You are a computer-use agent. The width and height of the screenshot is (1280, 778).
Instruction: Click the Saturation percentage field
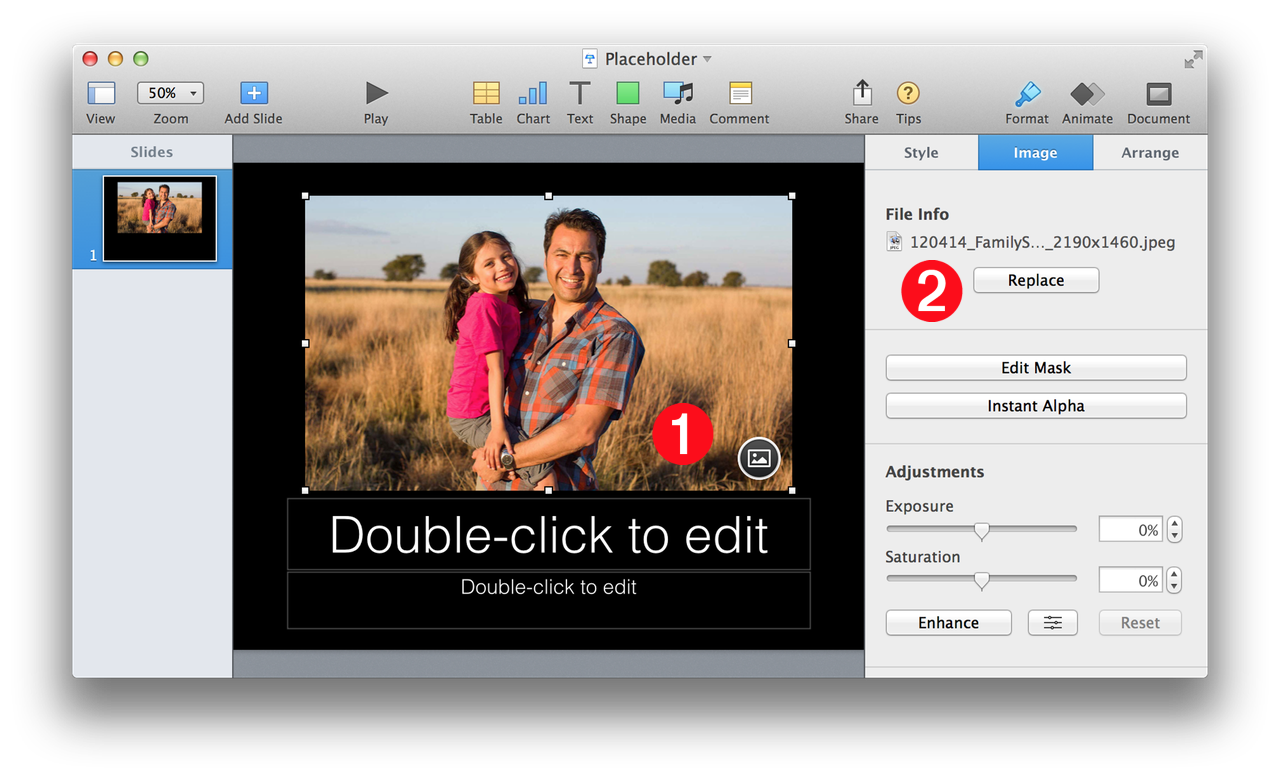point(1131,580)
